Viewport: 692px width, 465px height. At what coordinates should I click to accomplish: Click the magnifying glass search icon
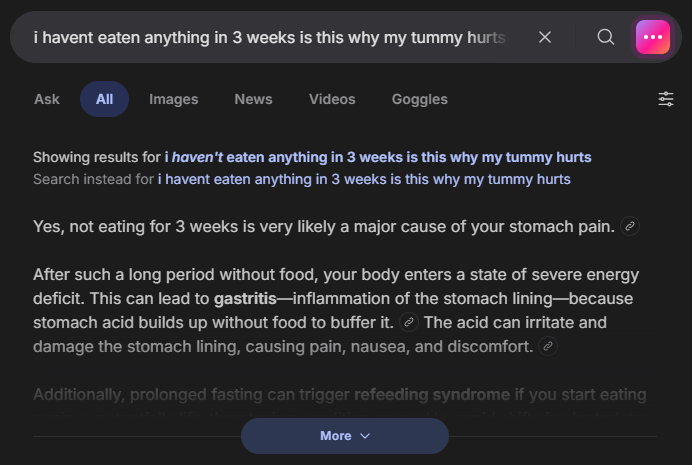tap(606, 37)
